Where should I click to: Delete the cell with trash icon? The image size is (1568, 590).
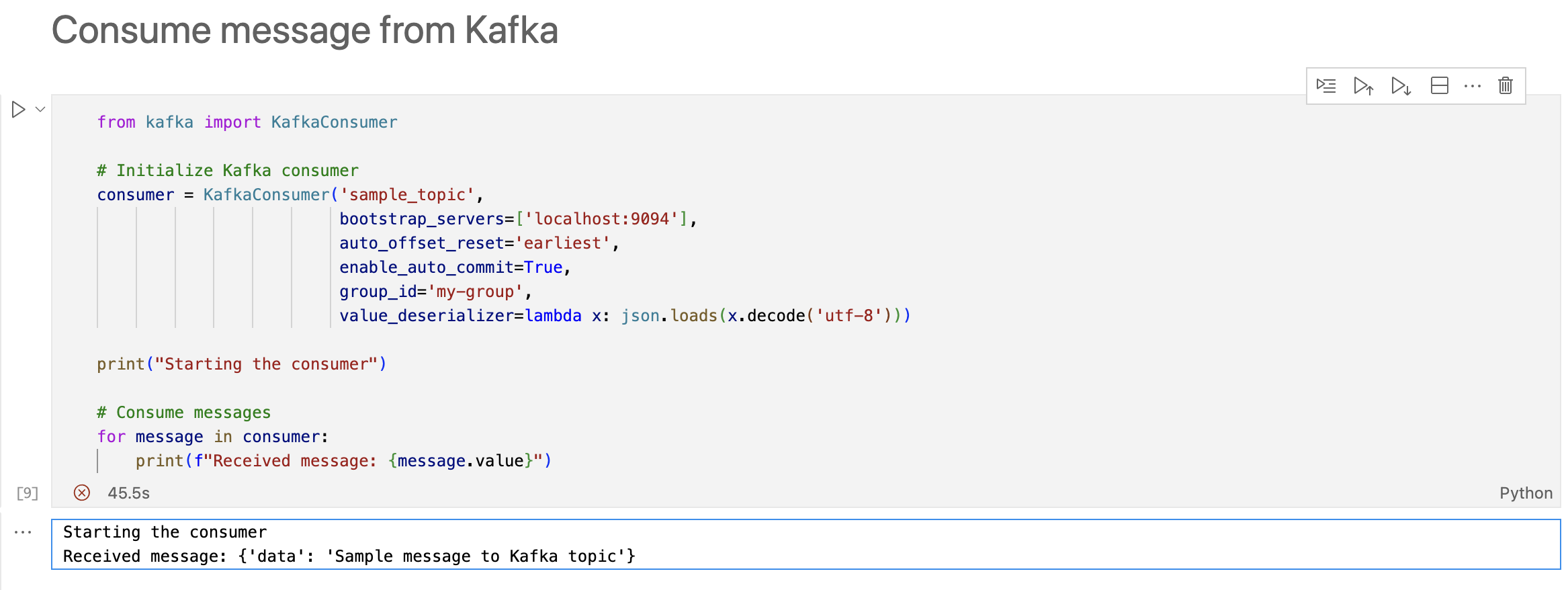[1506, 86]
